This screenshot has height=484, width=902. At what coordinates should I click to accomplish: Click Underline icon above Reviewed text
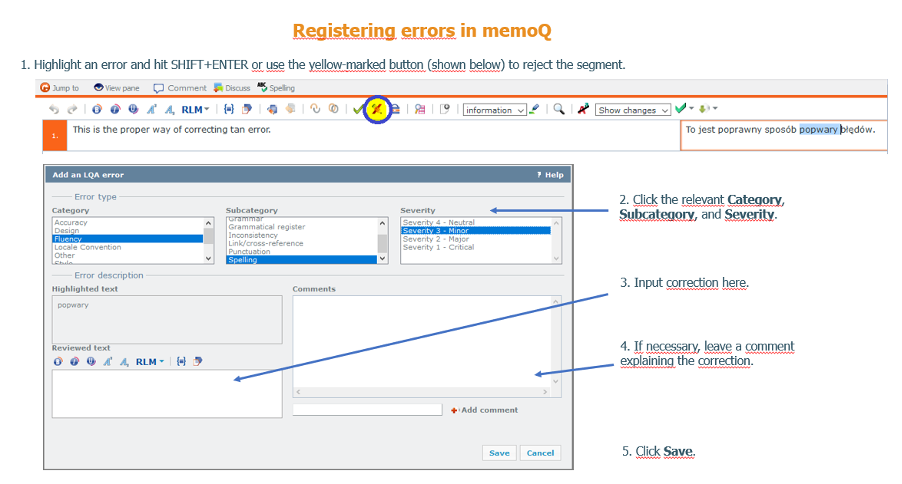coord(91,361)
